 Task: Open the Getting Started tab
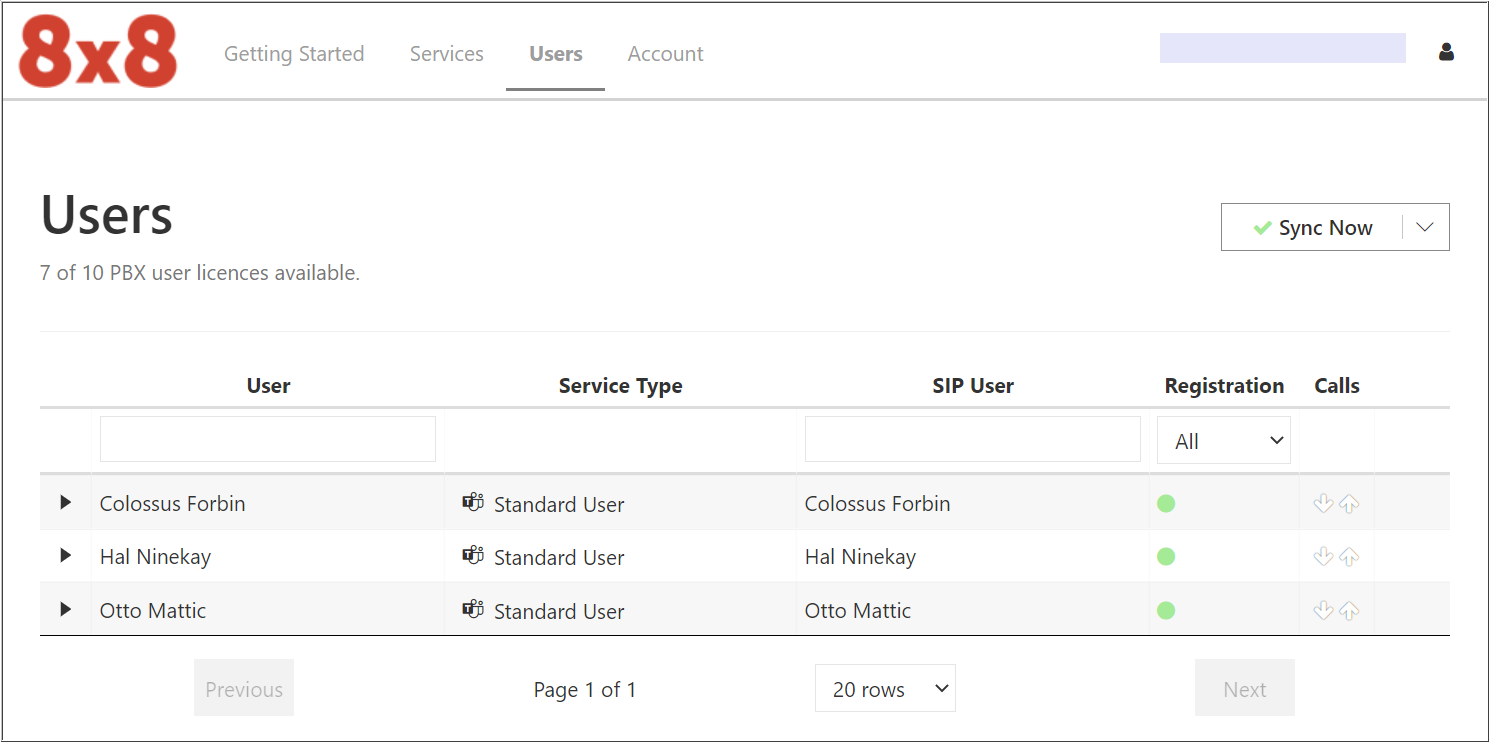point(294,54)
